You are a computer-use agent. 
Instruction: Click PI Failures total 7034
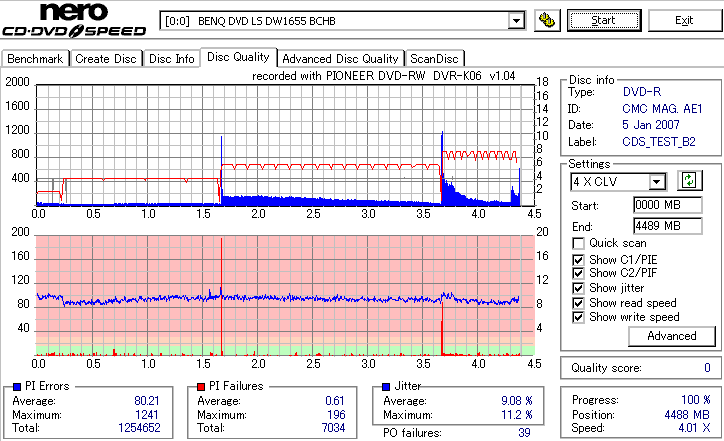(333, 428)
